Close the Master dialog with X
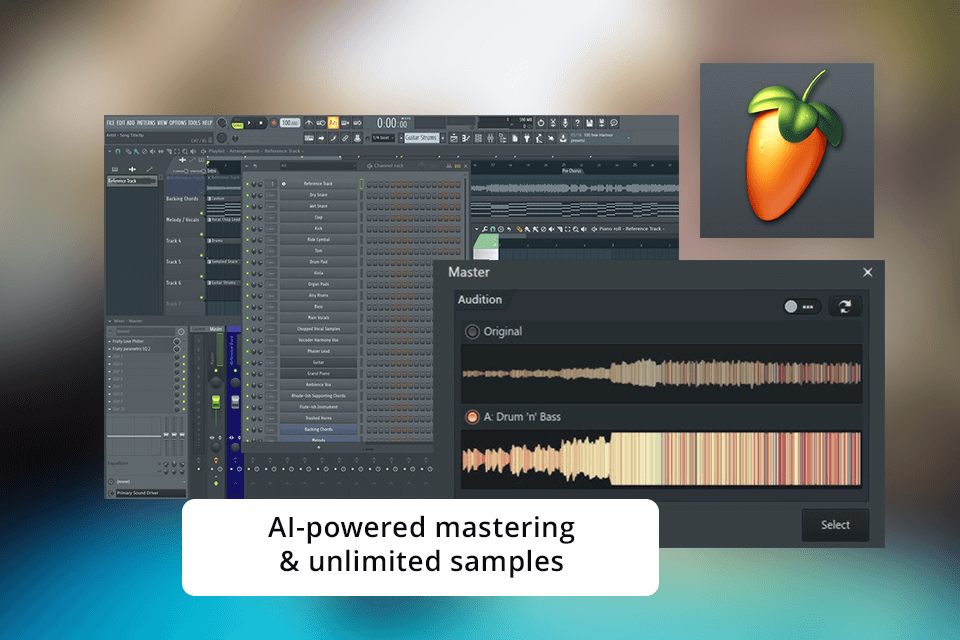960x640 pixels. point(868,272)
